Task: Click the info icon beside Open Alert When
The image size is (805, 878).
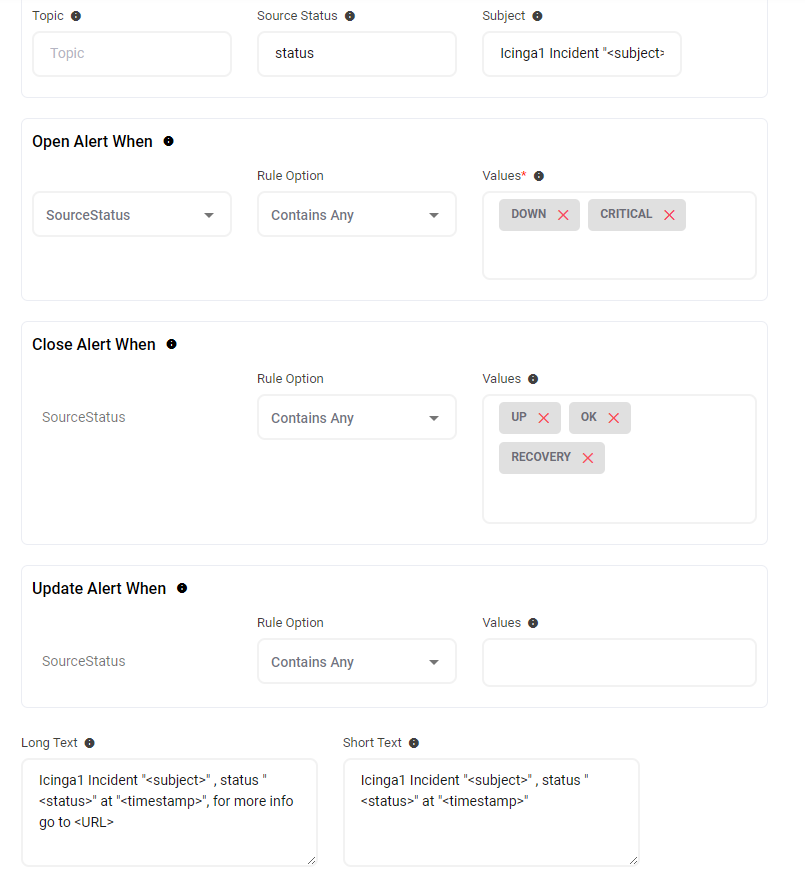Action: [x=168, y=141]
